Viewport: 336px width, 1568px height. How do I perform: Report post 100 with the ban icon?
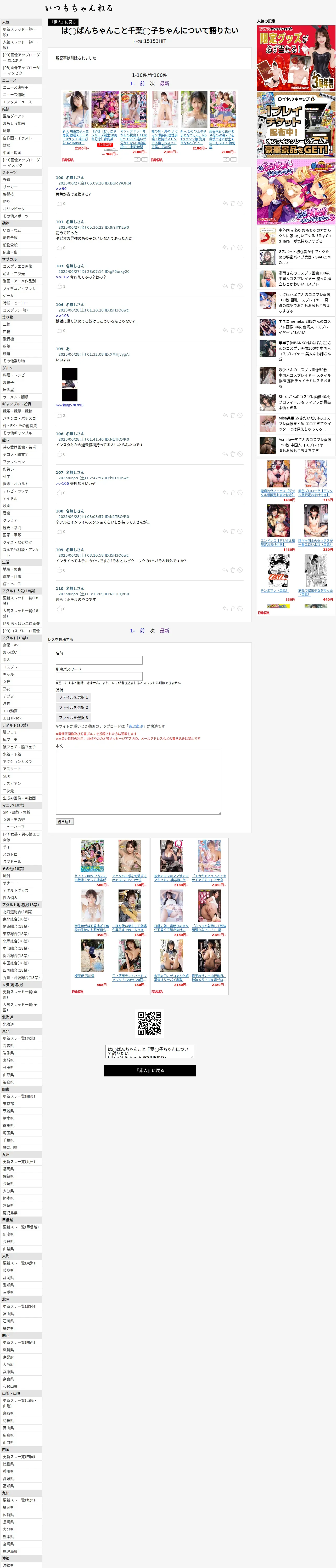[x=240, y=203]
